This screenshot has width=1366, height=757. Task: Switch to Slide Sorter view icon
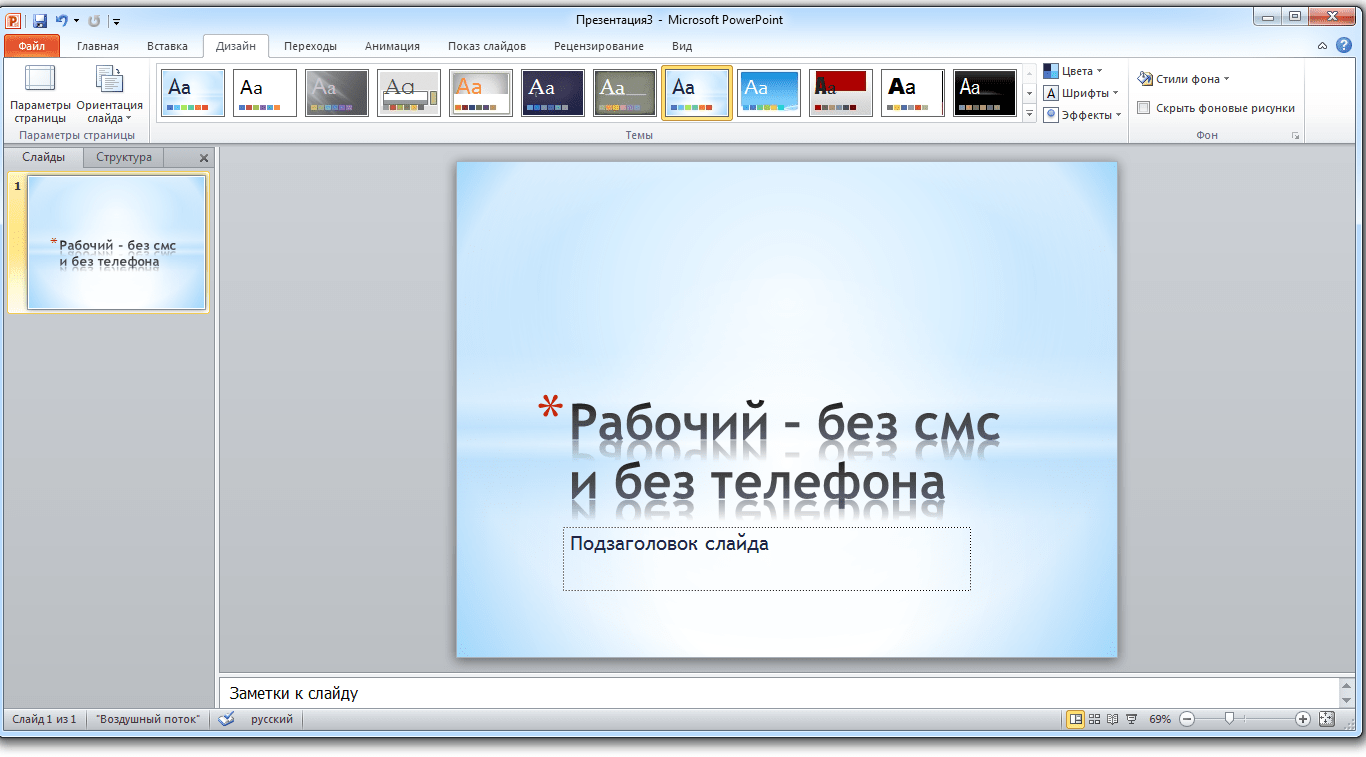click(x=1094, y=719)
